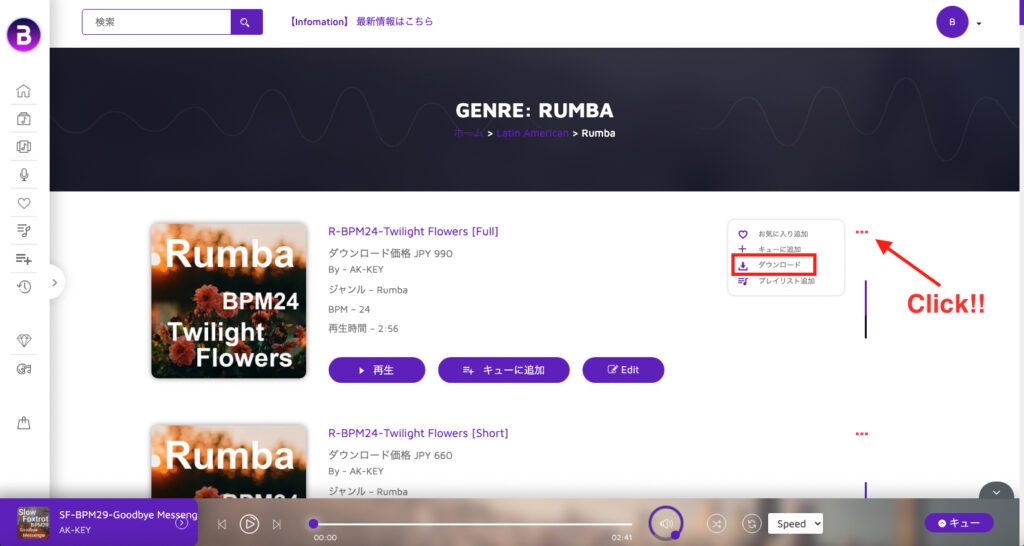Mute the player volume button
Viewport: 1024px width, 546px height.
(666, 524)
